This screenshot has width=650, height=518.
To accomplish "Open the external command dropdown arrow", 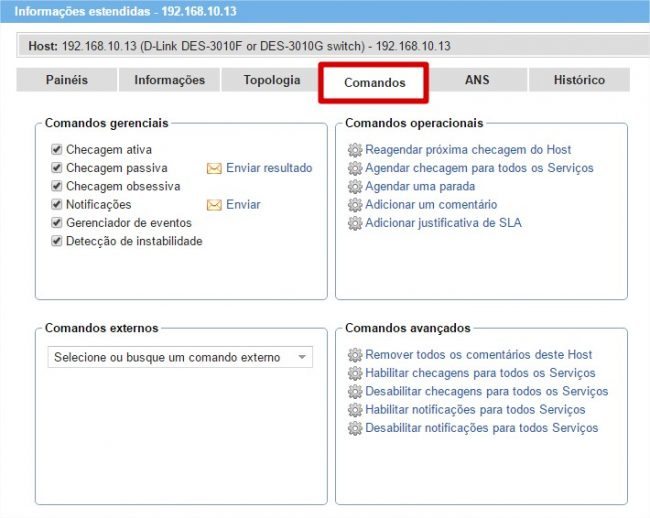I will coord(302,358).
